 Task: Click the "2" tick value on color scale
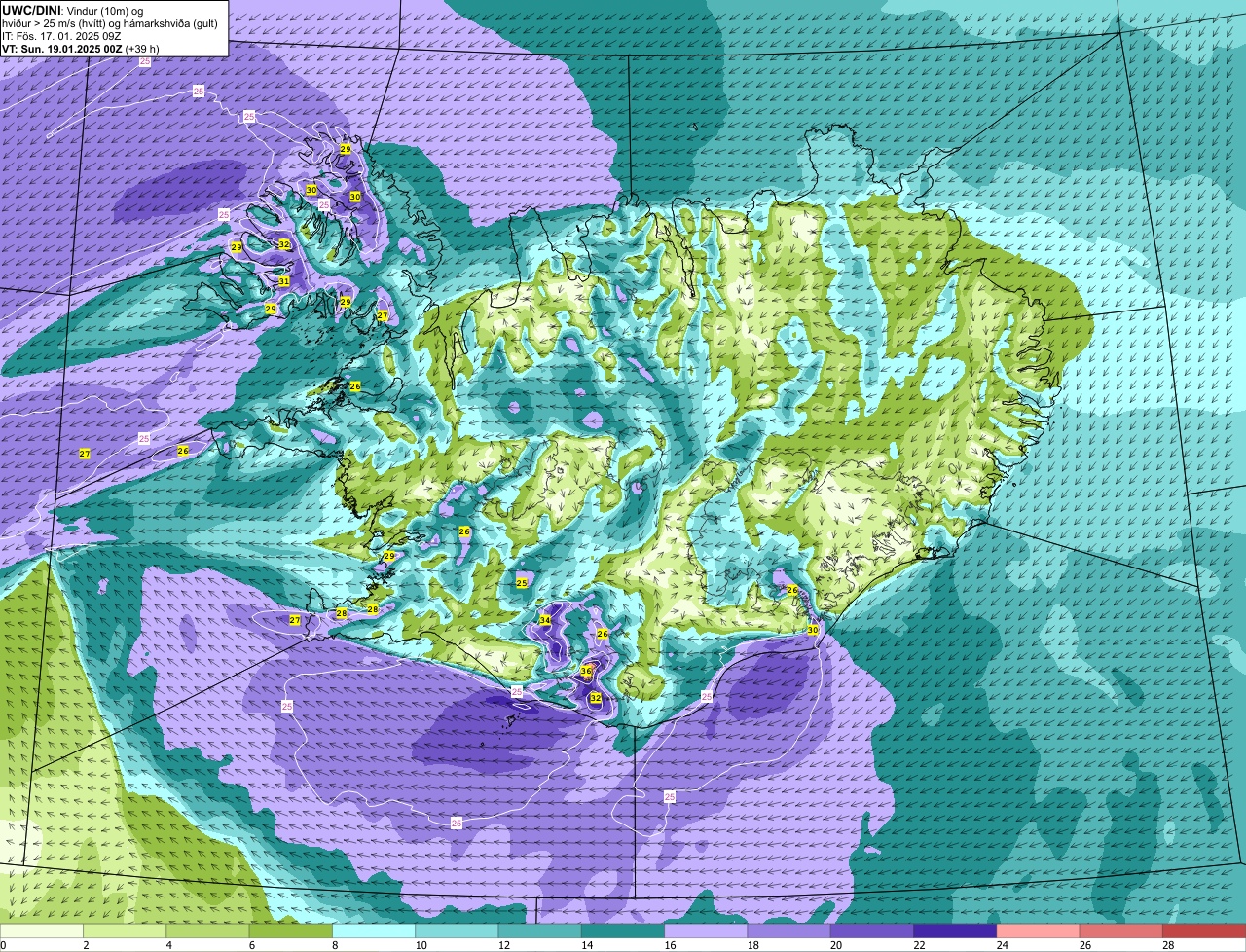pyautogui.click(x=86, y=945)
